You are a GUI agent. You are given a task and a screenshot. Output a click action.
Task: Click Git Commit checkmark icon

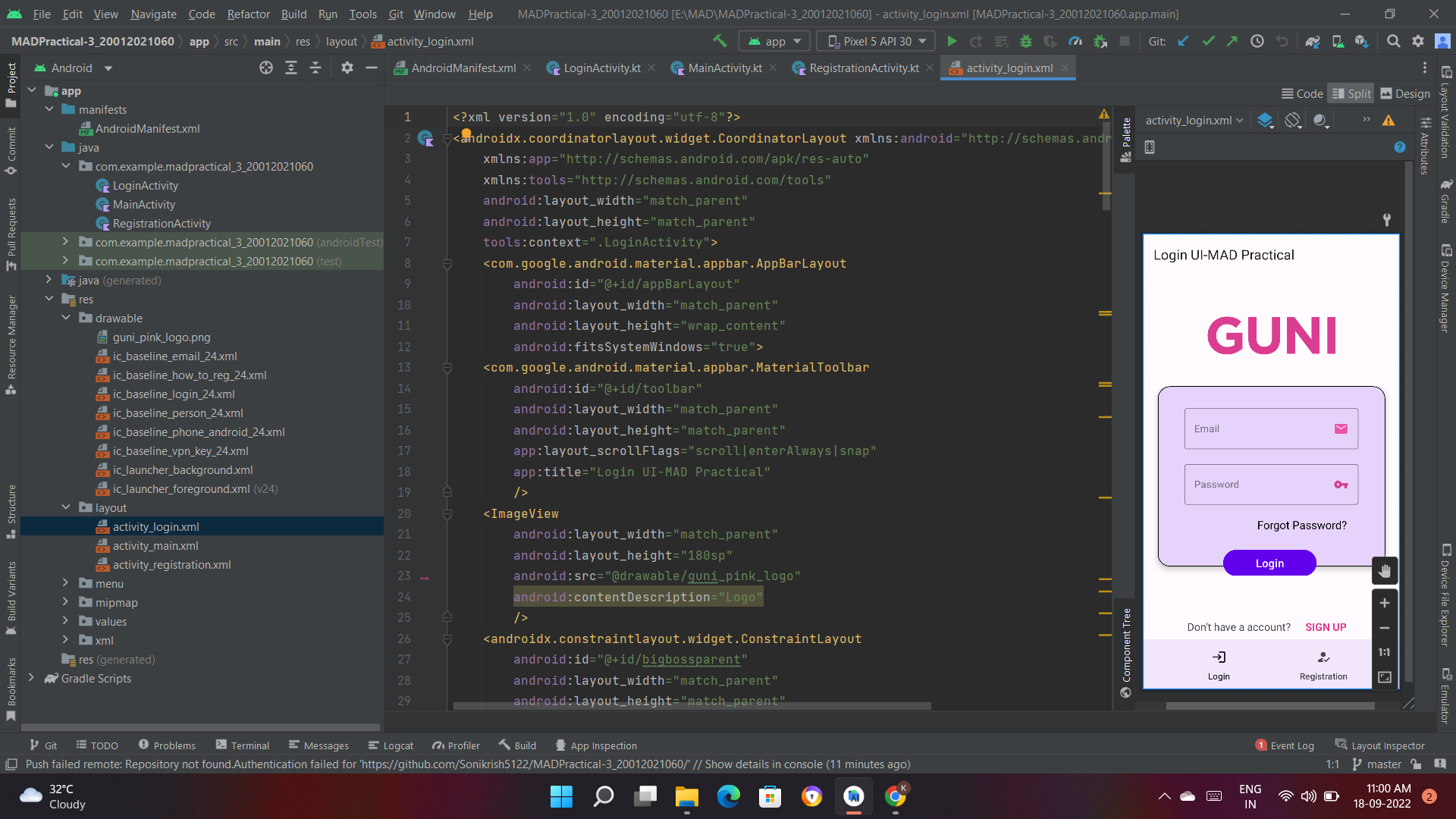coord(1208,42)
